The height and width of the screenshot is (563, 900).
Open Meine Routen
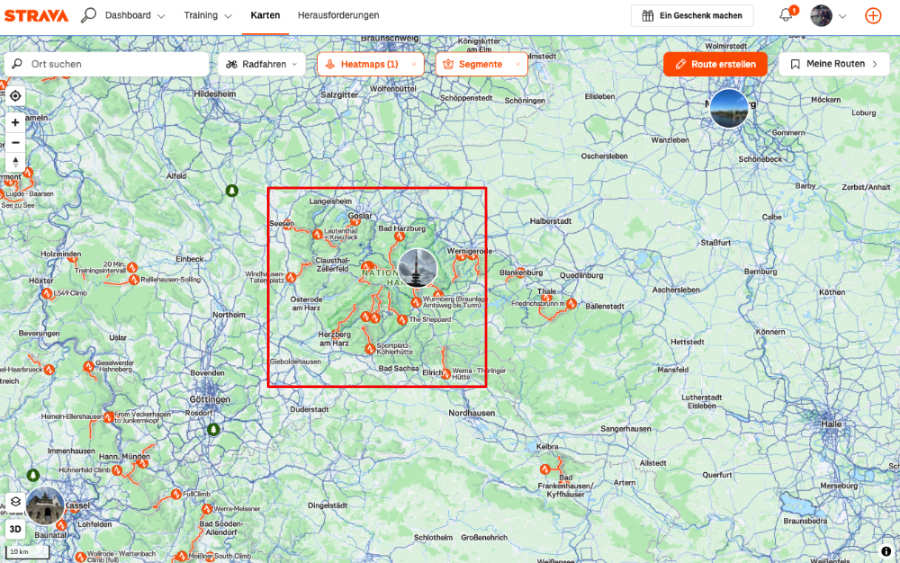pos(834,64)
